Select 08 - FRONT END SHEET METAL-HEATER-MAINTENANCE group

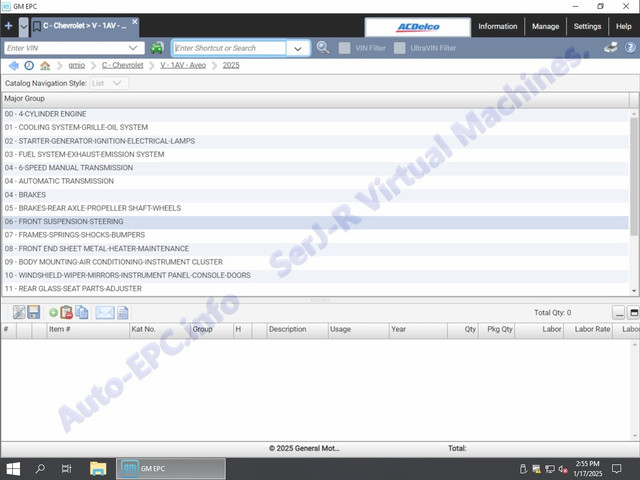point(315,249)
